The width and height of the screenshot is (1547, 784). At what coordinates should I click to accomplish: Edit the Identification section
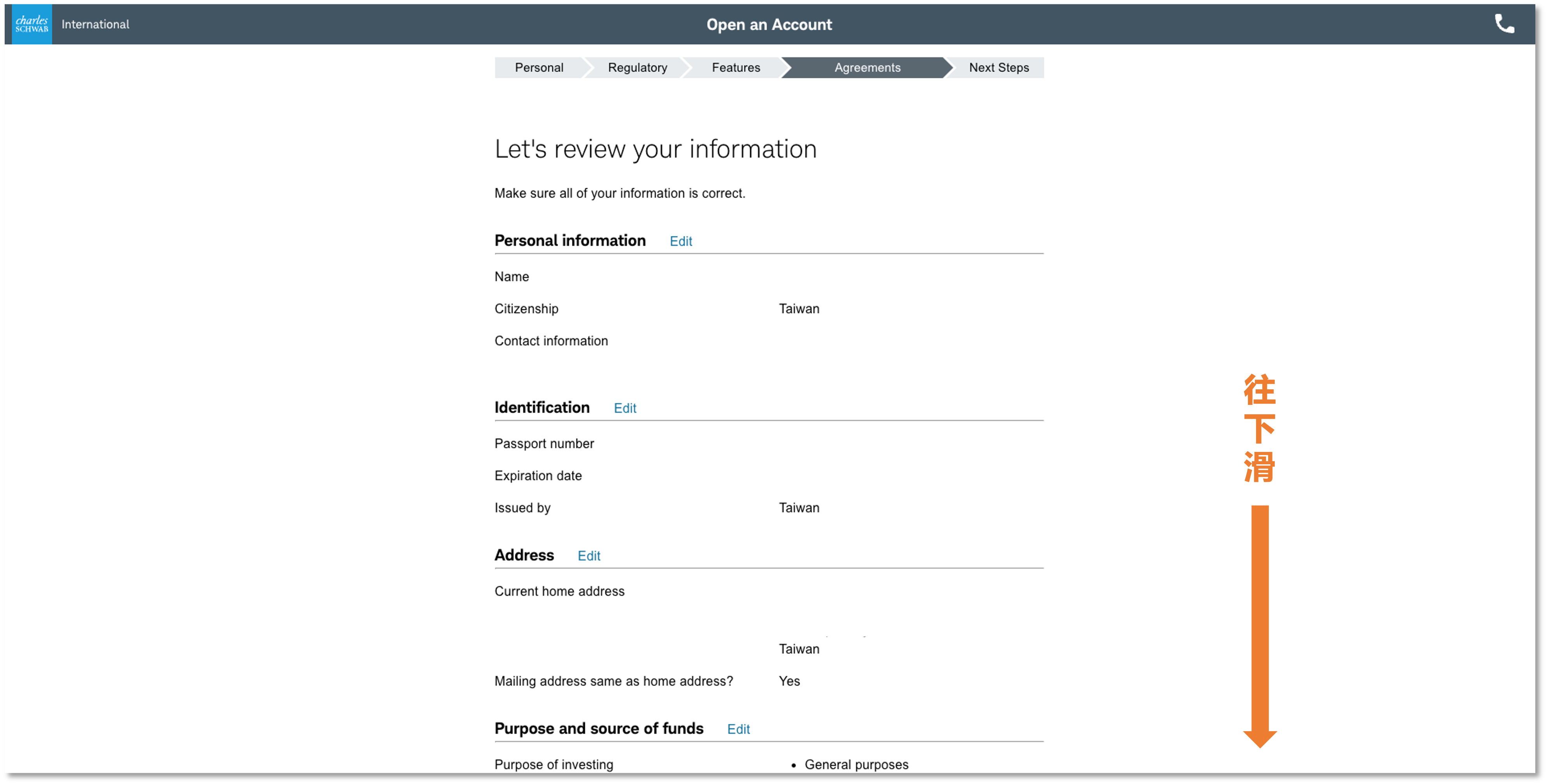click(x=625, y=408)
